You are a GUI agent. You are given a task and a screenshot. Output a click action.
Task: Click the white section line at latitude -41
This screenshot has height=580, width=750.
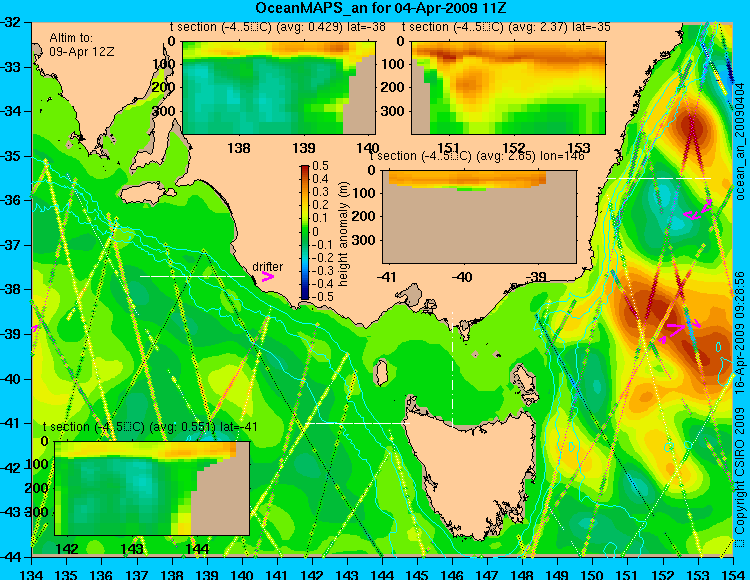pyautogui.click(x=357, y=423)
